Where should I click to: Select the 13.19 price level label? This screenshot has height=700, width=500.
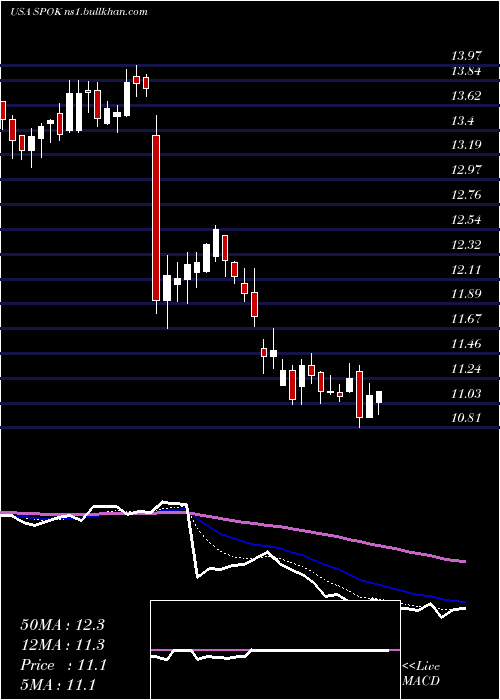(x=466, y=145)
